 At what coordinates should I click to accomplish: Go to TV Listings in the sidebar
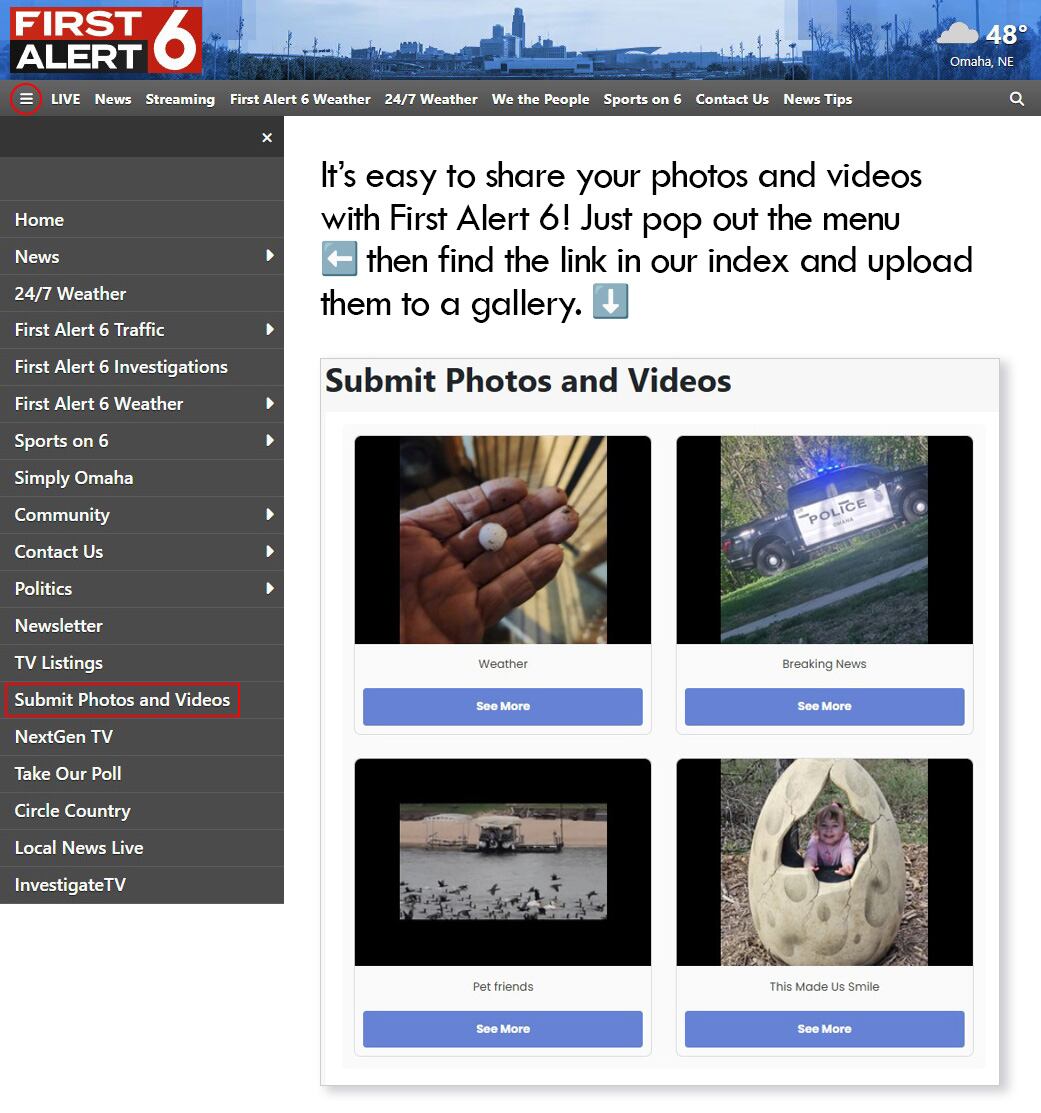point(59,663)
